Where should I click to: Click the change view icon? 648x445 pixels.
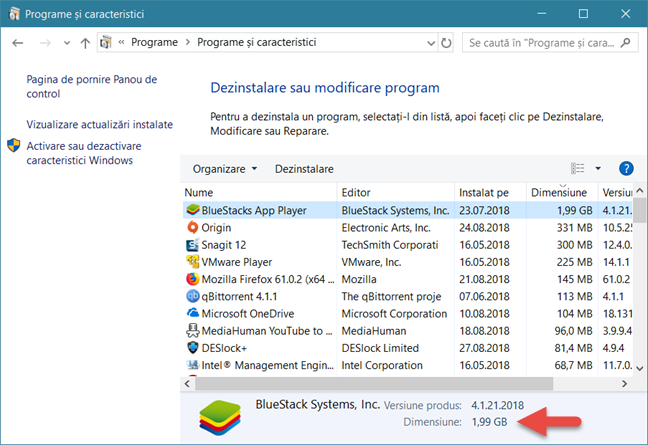coord(577,168)
